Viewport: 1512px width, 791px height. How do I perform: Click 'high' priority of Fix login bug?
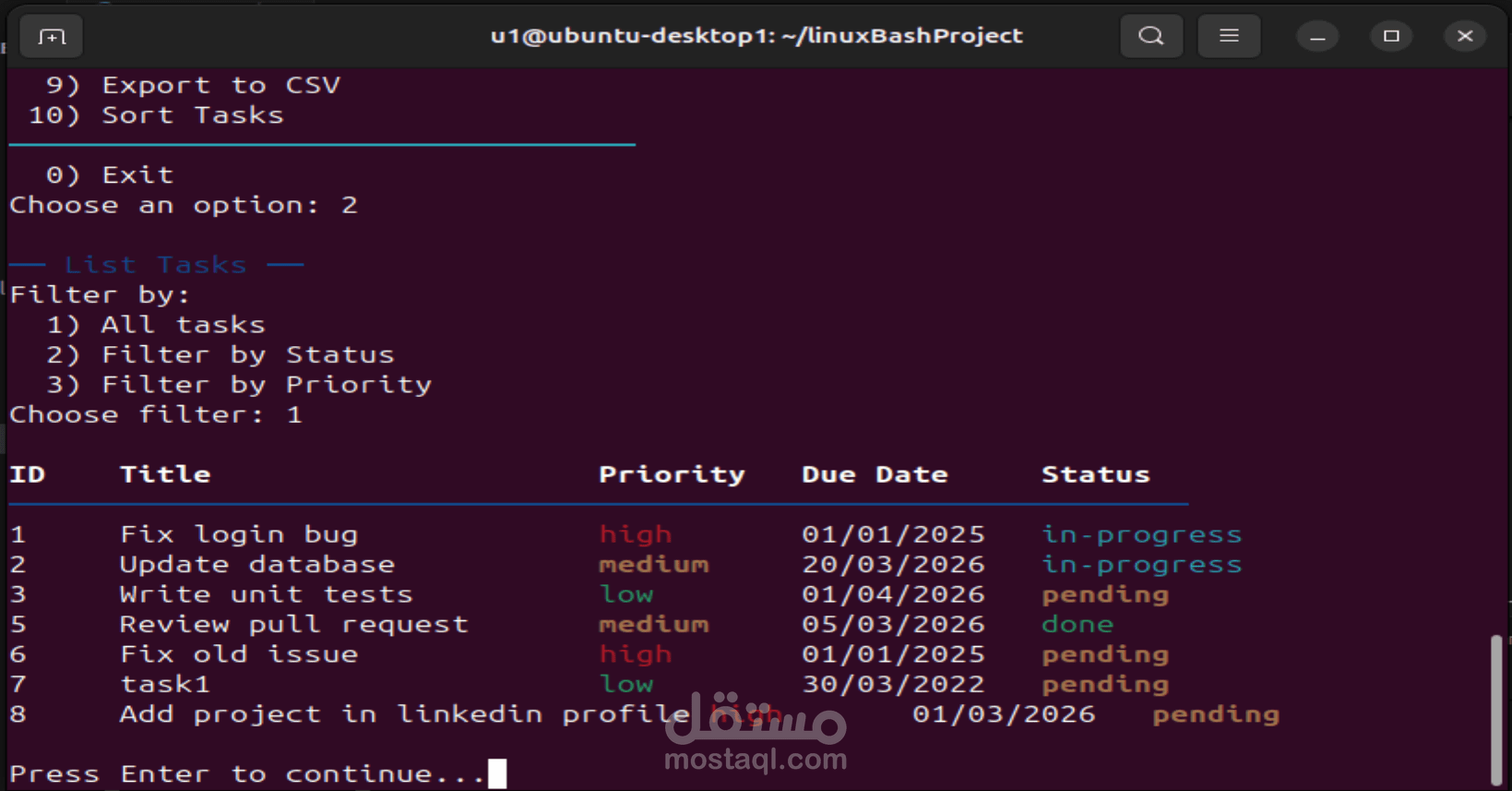click(x=636, y=534)
